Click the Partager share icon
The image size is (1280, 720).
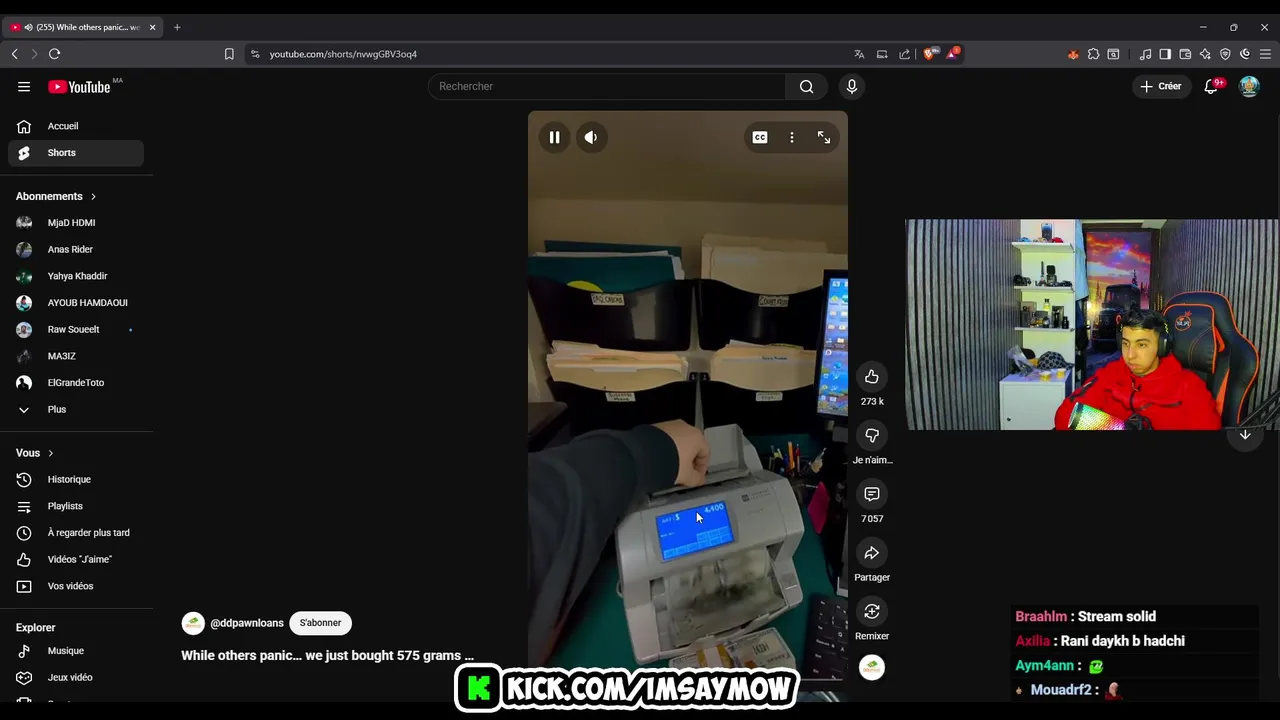coord(872,553)
